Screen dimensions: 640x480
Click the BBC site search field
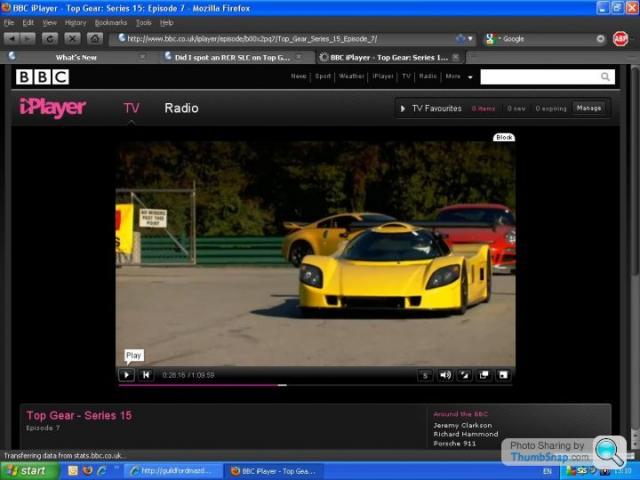point(540,77)
